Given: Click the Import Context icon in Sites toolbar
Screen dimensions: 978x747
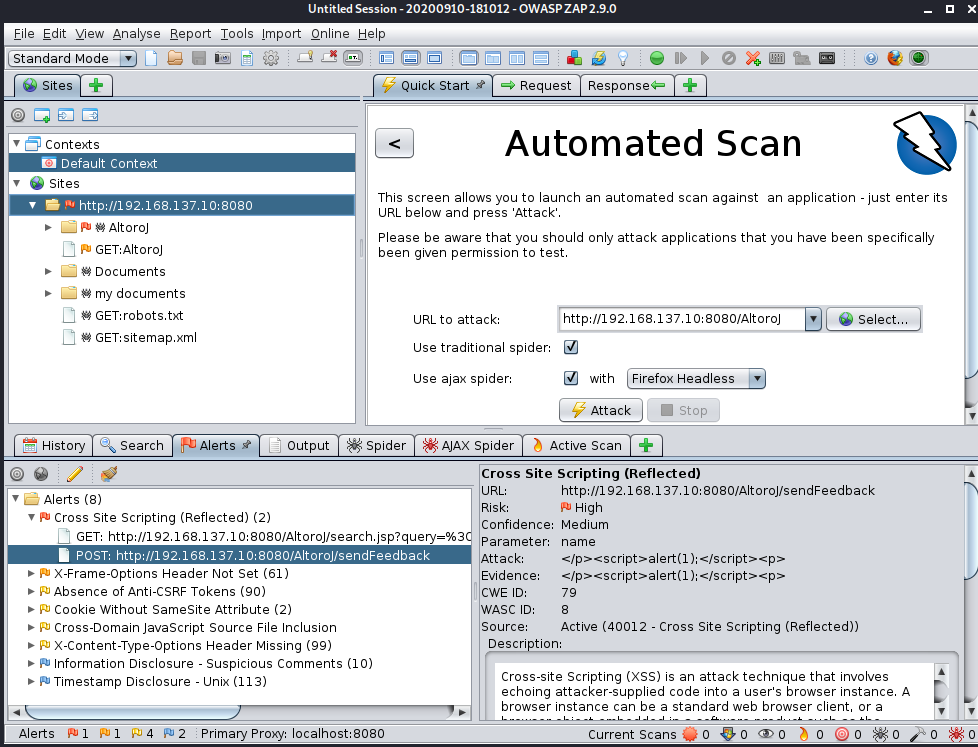Looking at the screenshot, I should [65, 115].
